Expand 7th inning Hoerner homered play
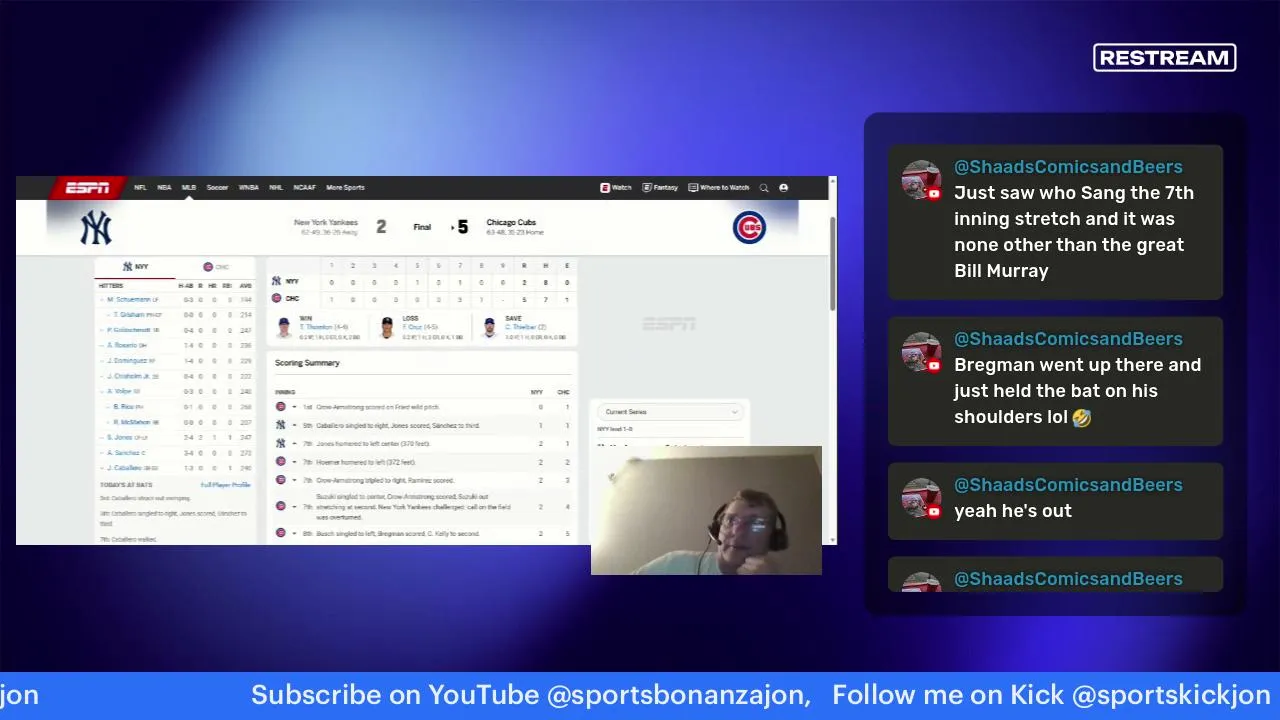 point(294,462)
